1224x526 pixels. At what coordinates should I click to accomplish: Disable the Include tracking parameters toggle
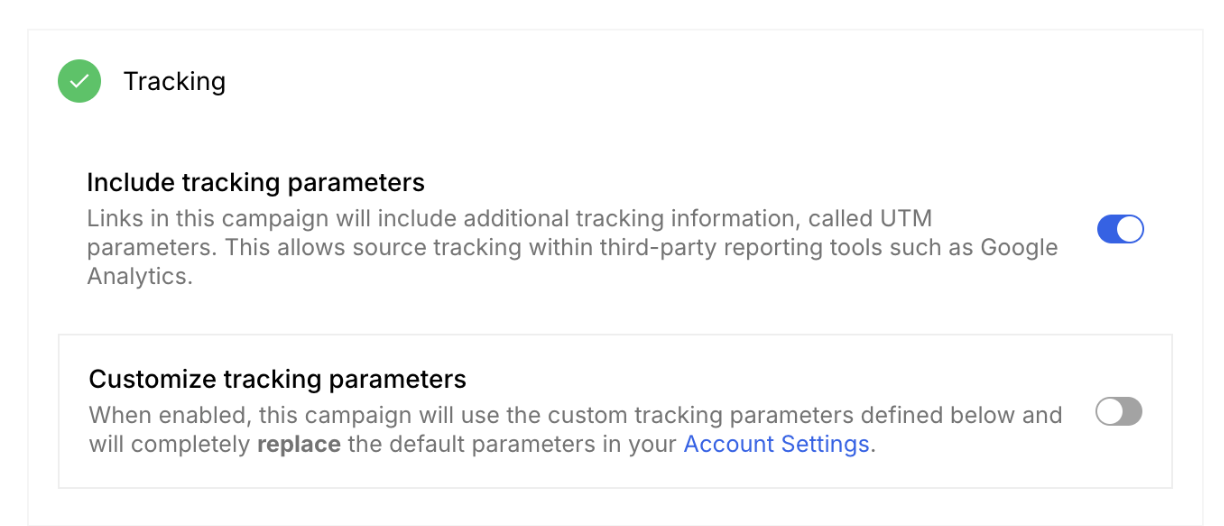point(1120,230)
